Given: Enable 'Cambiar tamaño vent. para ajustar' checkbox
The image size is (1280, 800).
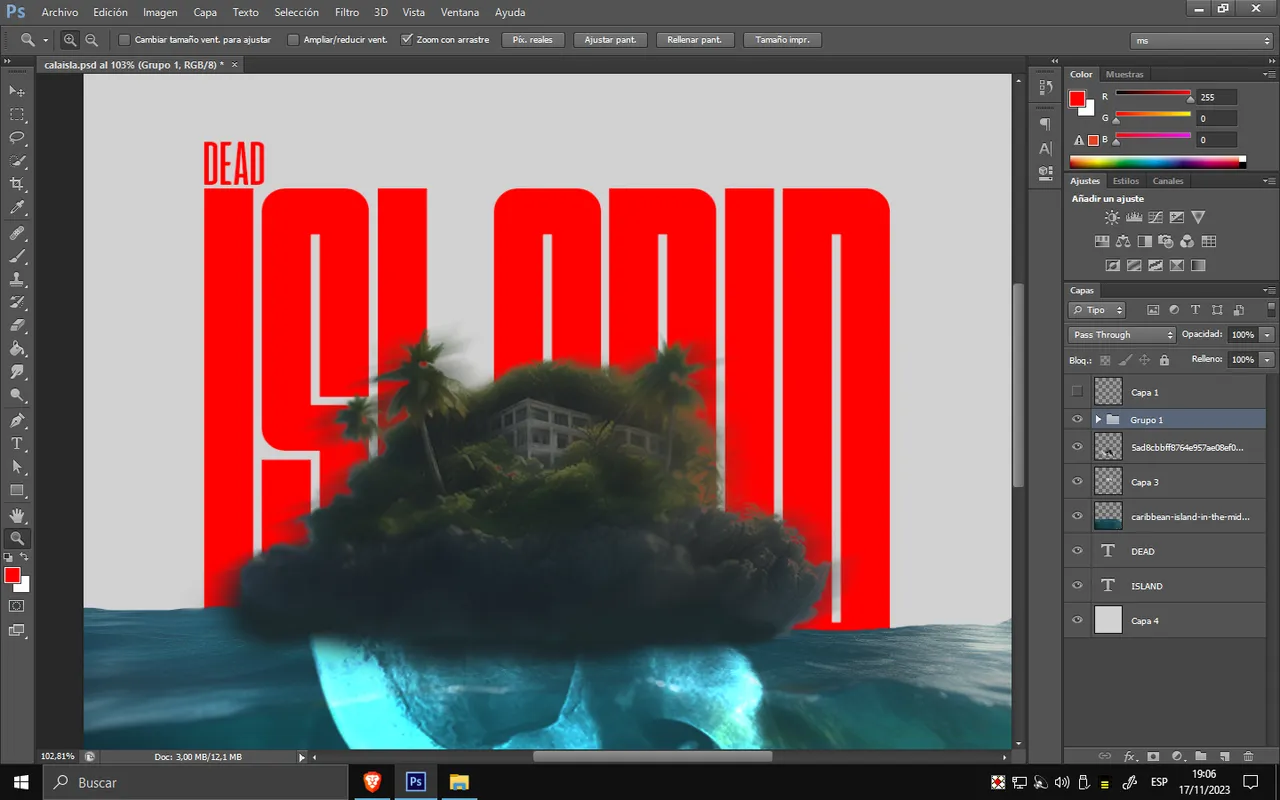Looking at the screenshot, I should [124, 40].
